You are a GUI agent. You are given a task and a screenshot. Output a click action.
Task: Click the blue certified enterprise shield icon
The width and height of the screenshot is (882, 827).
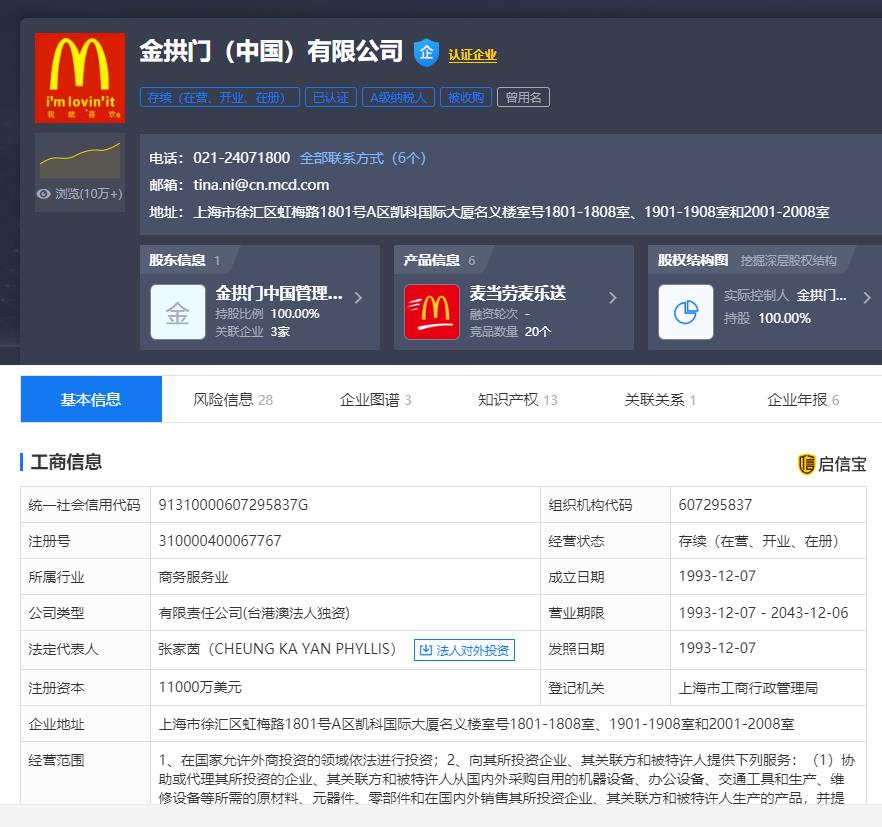tap(427, 53)
